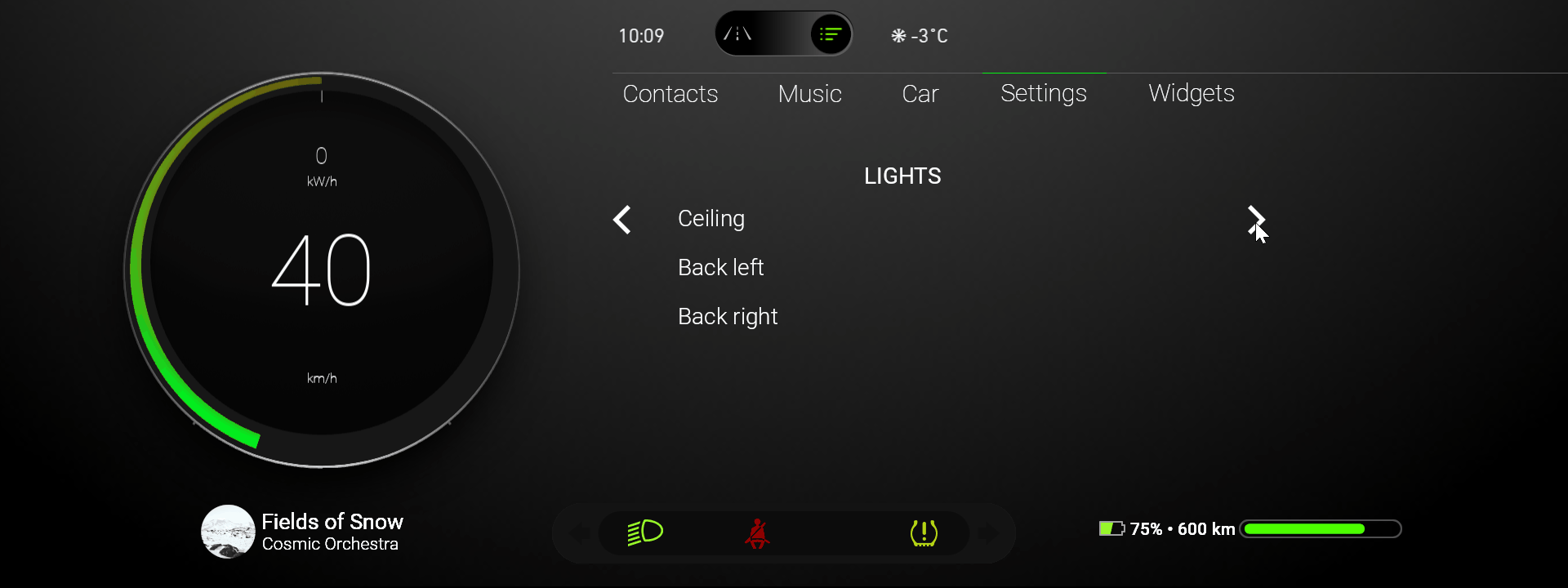Viewport: 1568px width, 588px height.
Task: Click the battery status icon
Action: point(1111,528)
